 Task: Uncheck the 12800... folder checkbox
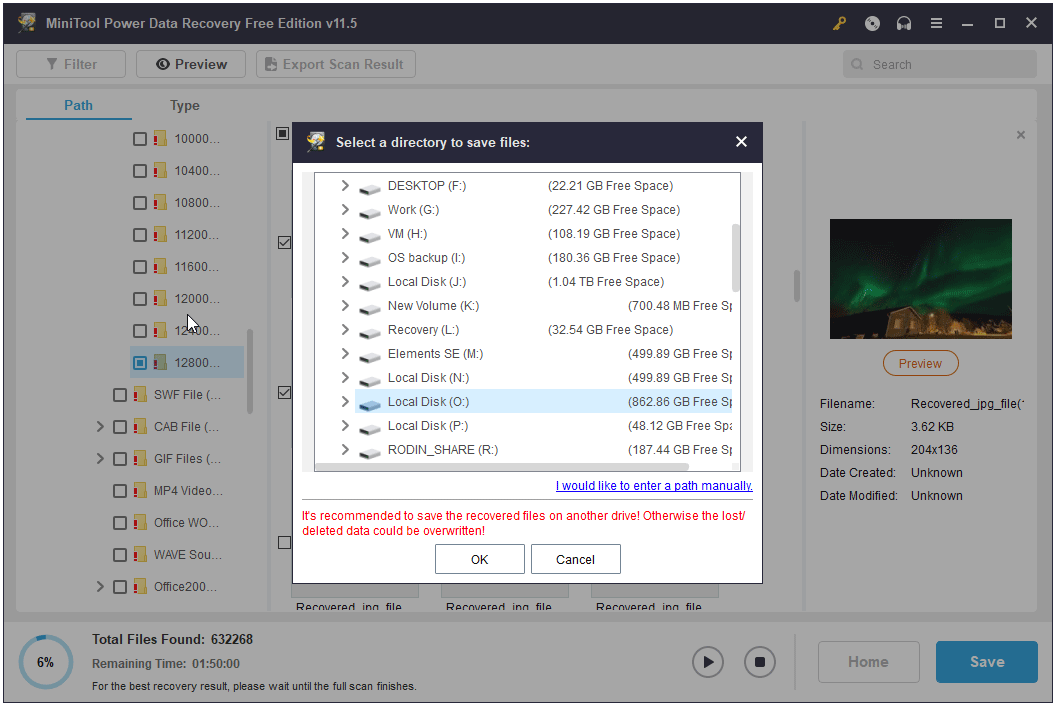pos(139,362)
